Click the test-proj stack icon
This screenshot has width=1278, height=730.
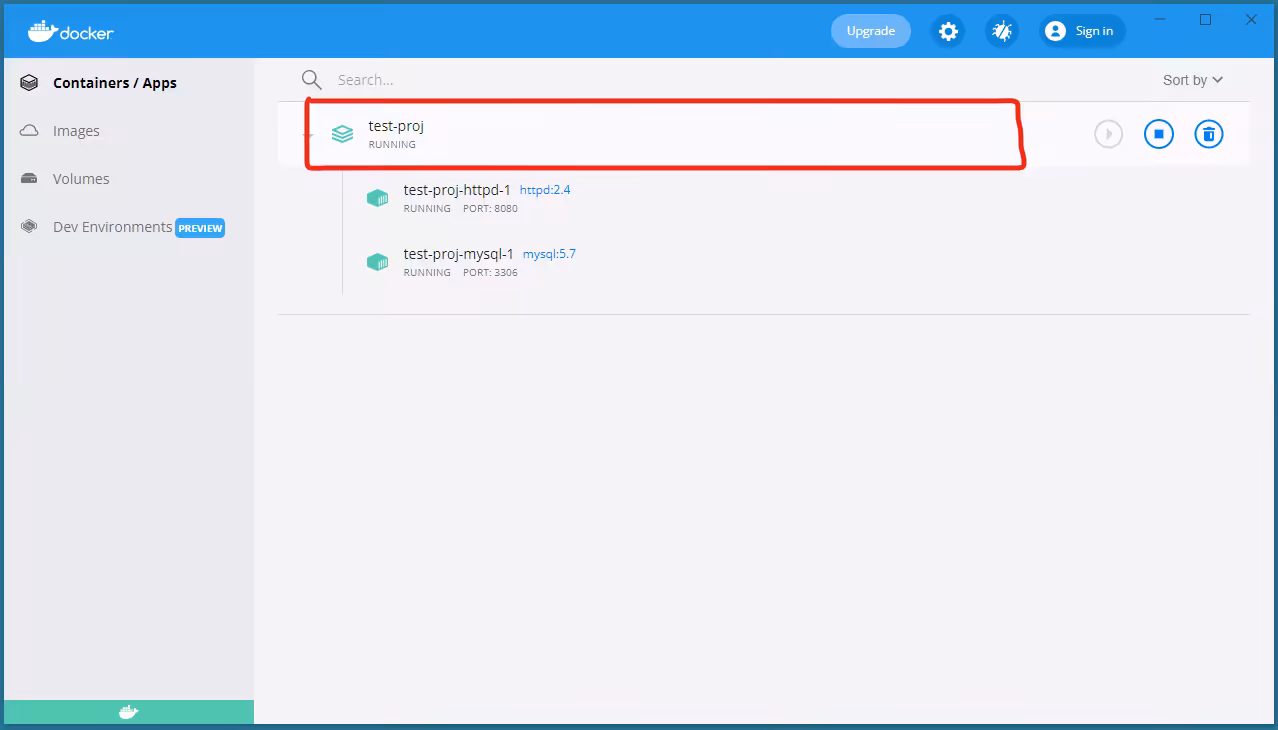(342, 134)
